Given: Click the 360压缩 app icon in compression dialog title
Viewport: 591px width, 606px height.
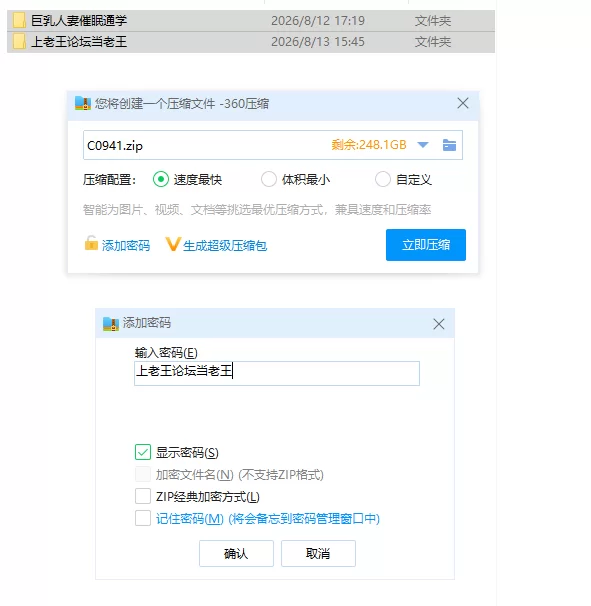Looking at the screenshot, I should [83, 104].
